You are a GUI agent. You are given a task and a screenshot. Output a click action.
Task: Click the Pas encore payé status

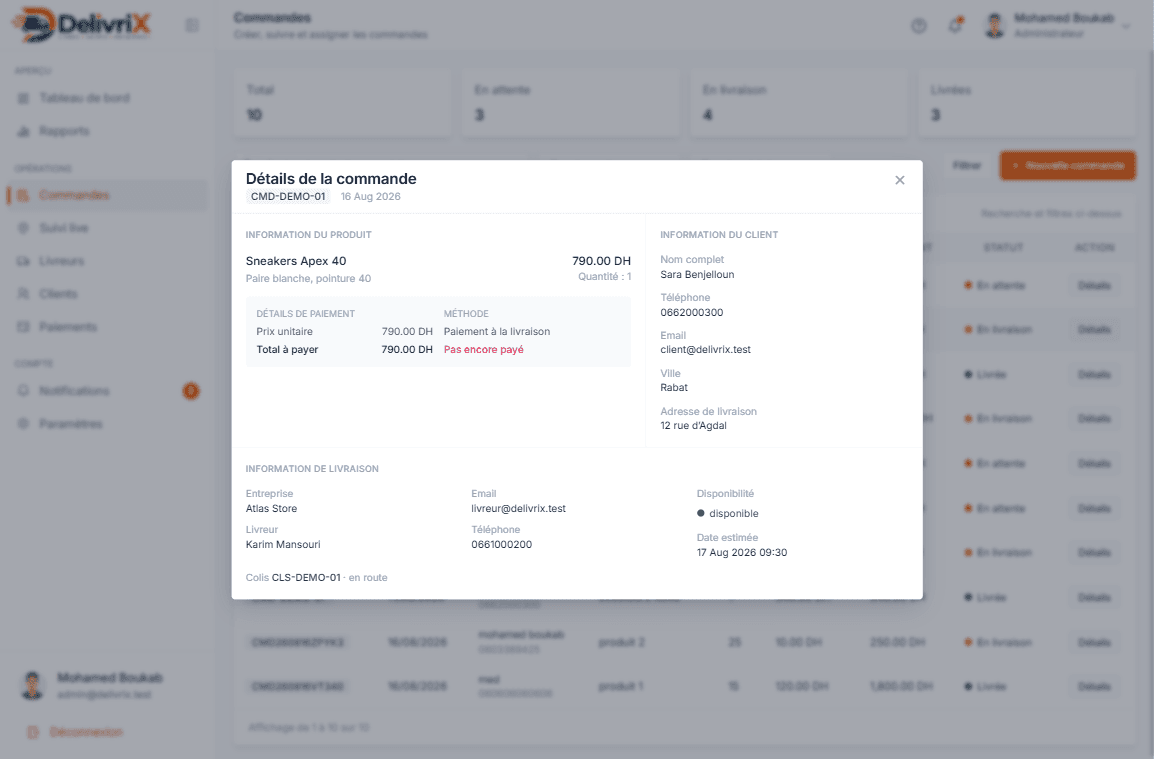tap(484, 350)
